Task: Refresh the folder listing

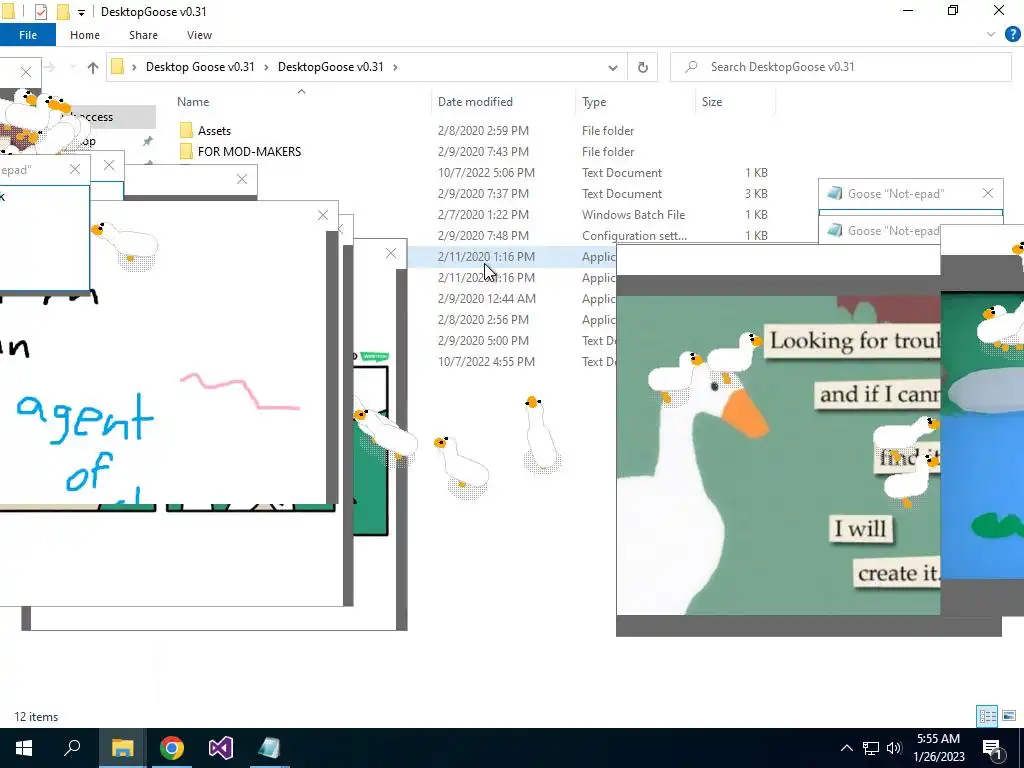Action: [x=643, y=67]
